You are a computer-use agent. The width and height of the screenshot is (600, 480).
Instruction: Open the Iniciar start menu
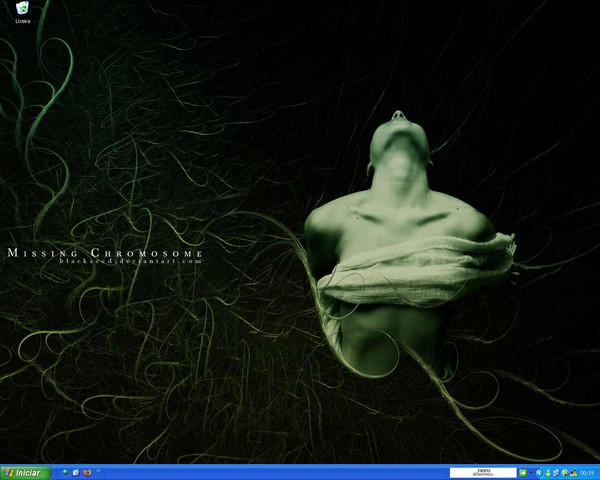point(26,473)
